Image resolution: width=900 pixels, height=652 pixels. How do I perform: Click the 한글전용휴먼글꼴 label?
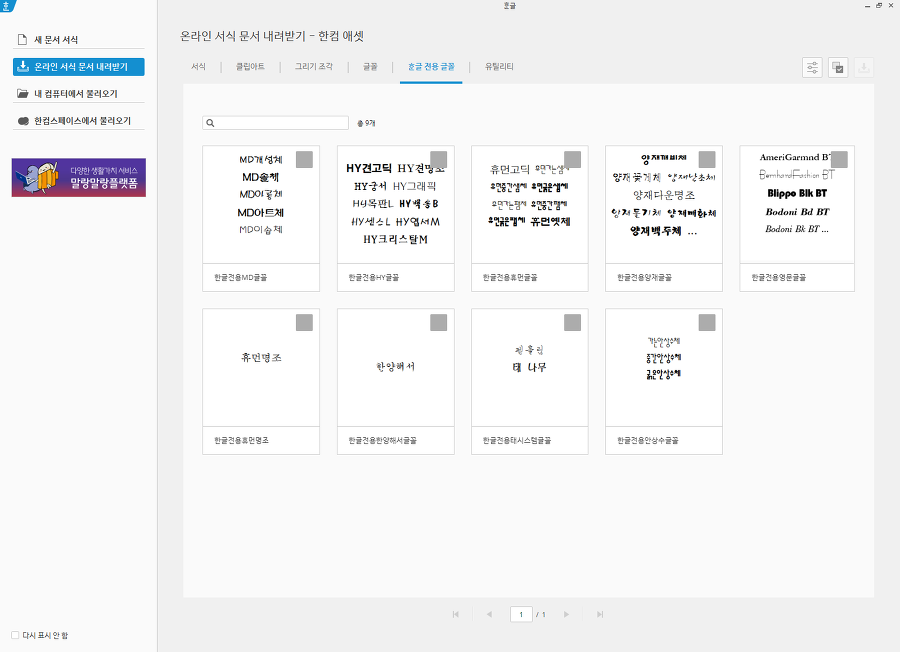point(510,277)
